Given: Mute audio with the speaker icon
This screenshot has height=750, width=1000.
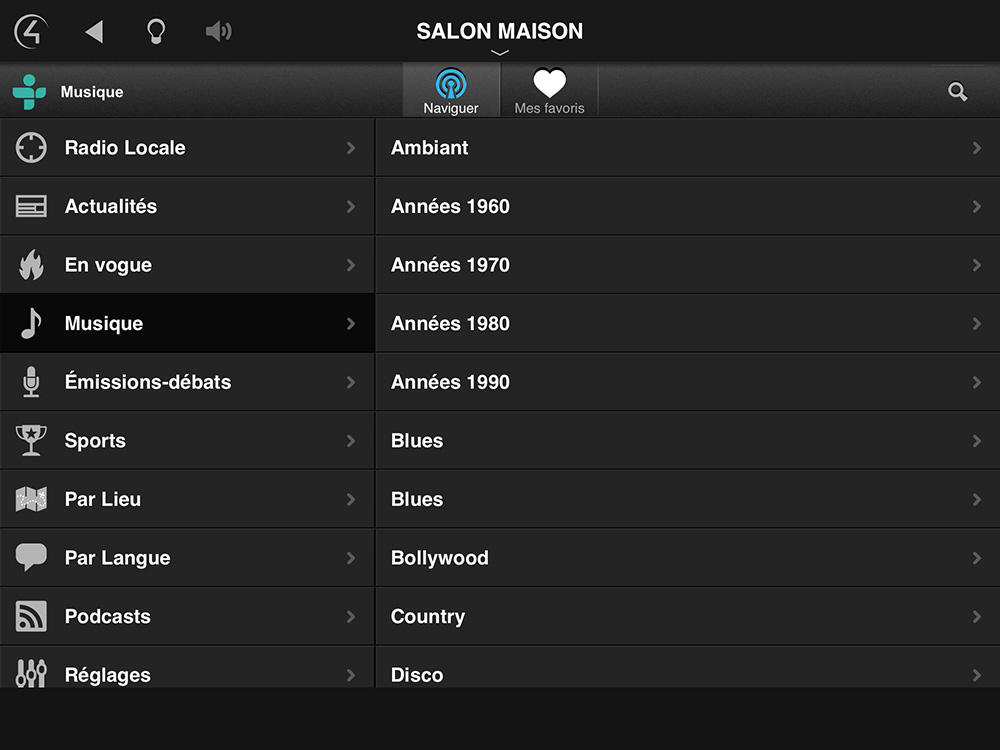Looking at the screenshot, I should coord(219,31).
